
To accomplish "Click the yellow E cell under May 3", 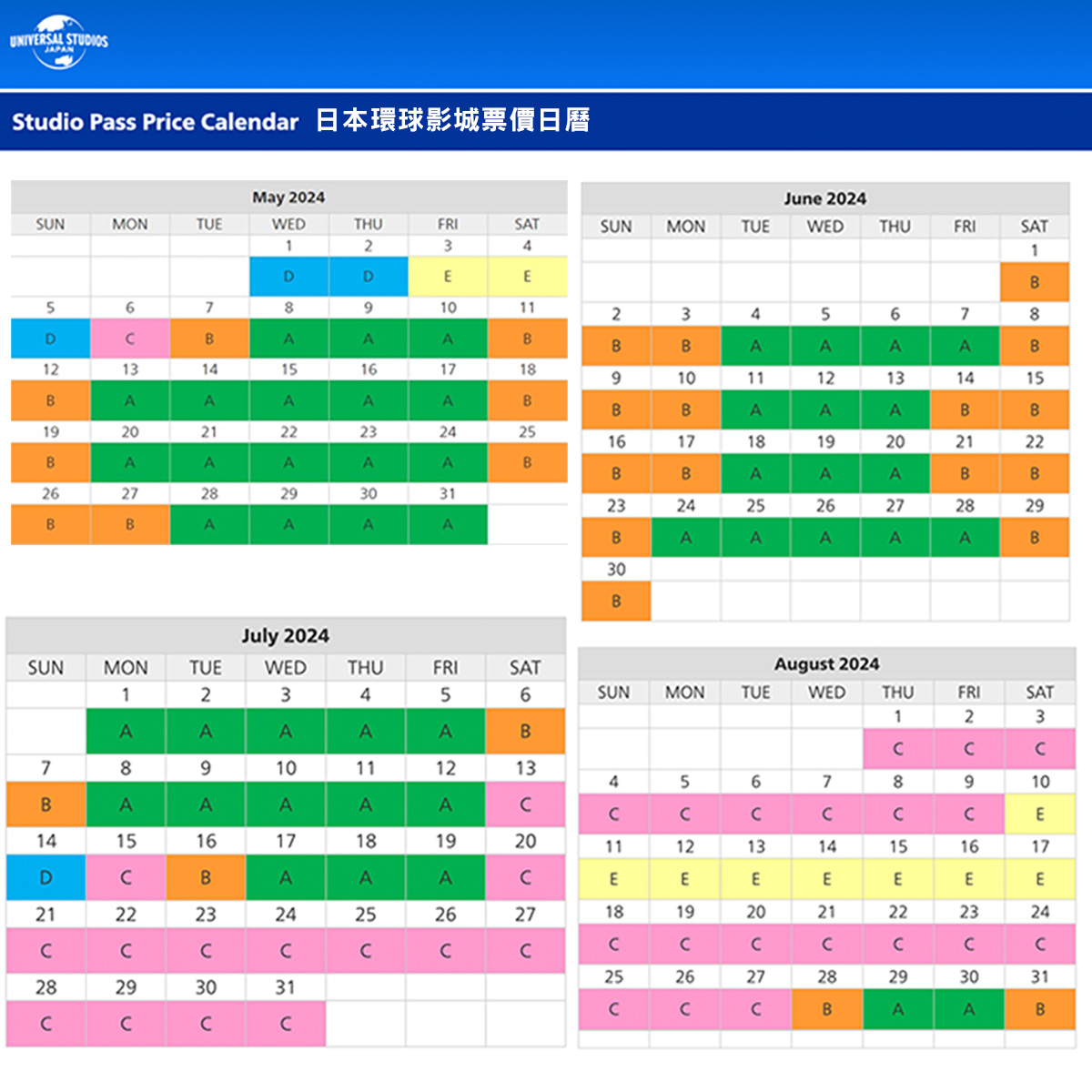I will pos(448,277).
